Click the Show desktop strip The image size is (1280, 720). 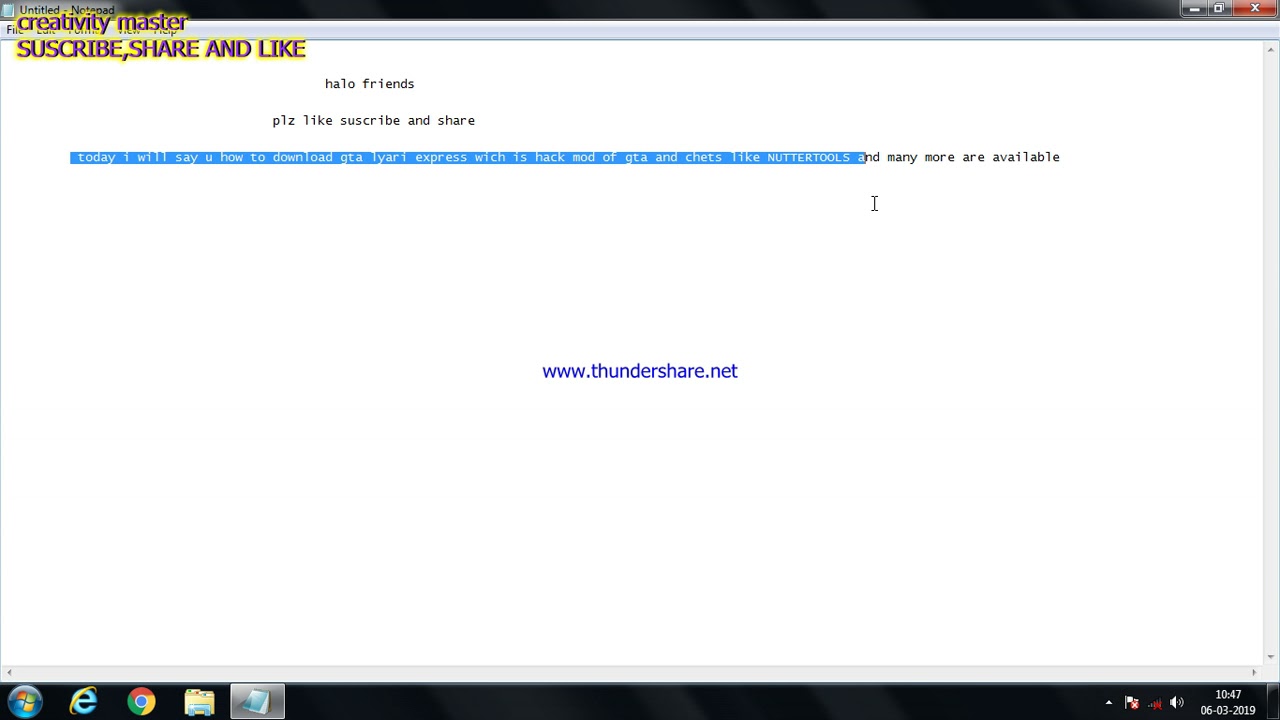point(1273,701)
